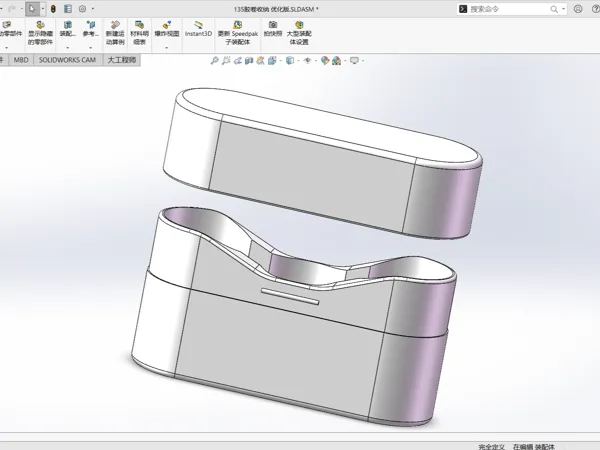Activate the Select arrow tool
The width and height of the screenshot is (600, 450).
pyautogui.click(x=32, y=9)
